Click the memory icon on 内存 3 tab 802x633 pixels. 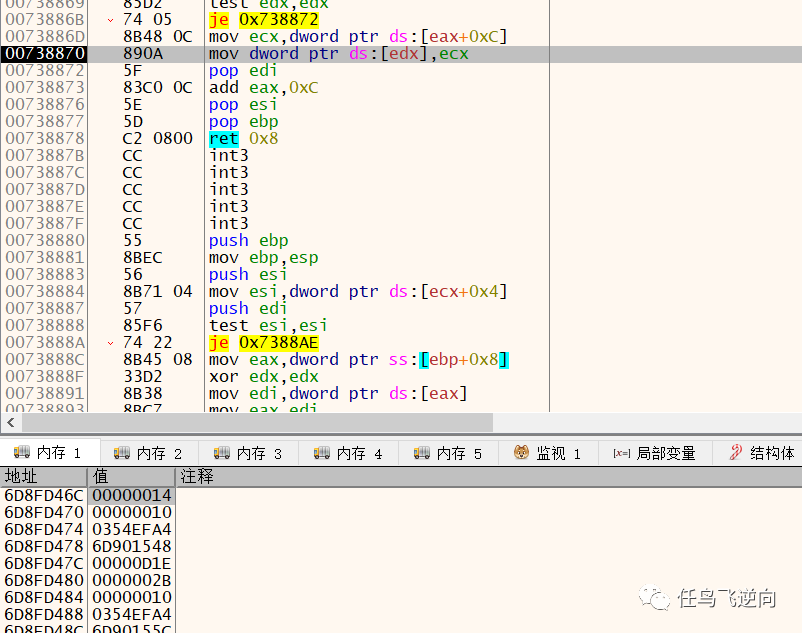tap(221, 453)
